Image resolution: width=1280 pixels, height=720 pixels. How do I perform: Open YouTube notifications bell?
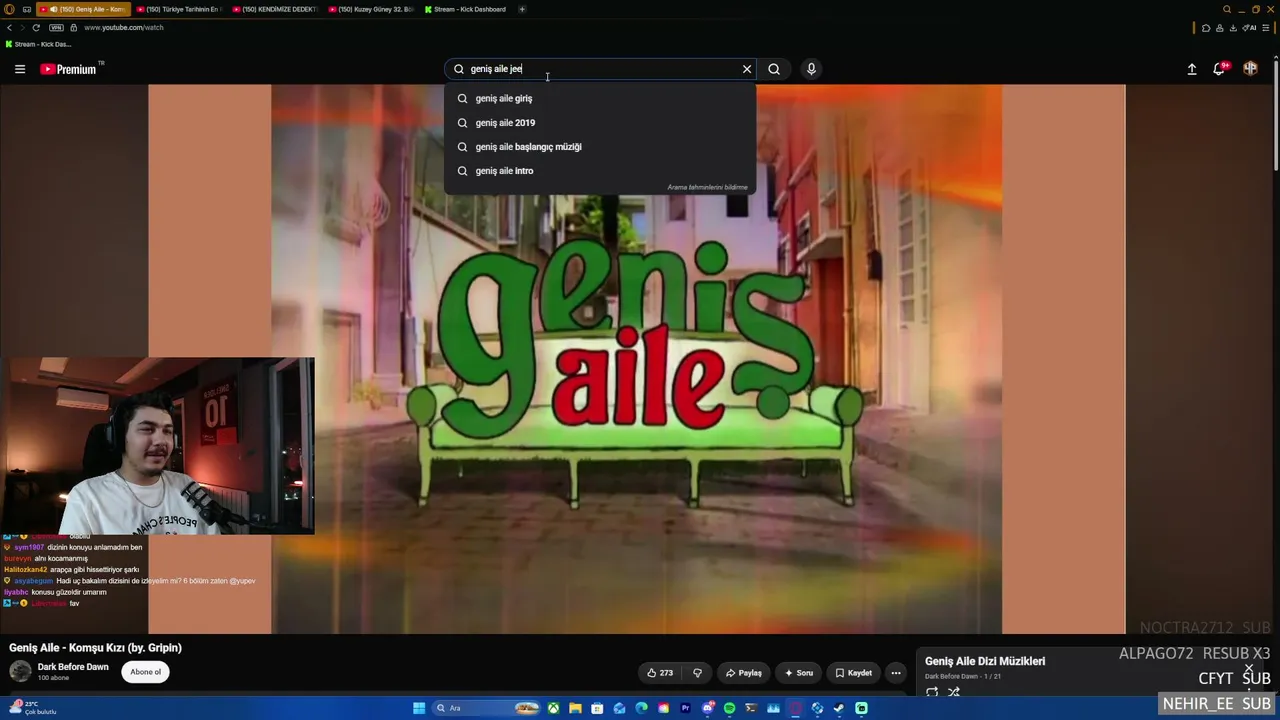click(1220, 69)
